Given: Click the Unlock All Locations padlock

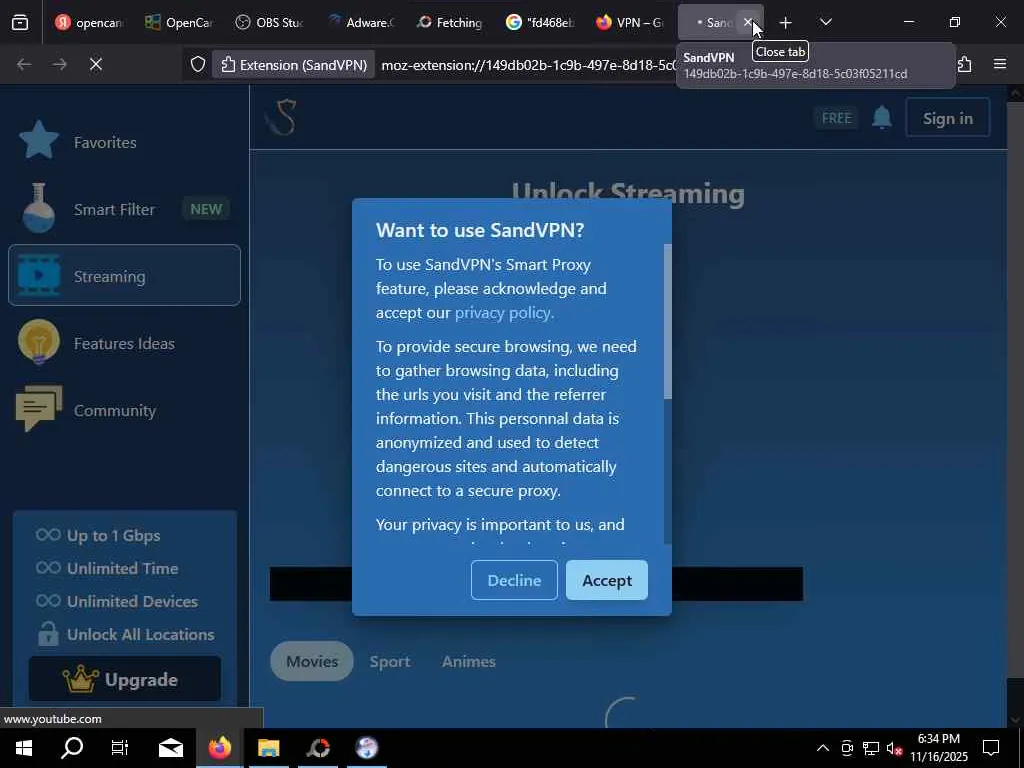Looking at the screenshot, I should coord(48,634).
